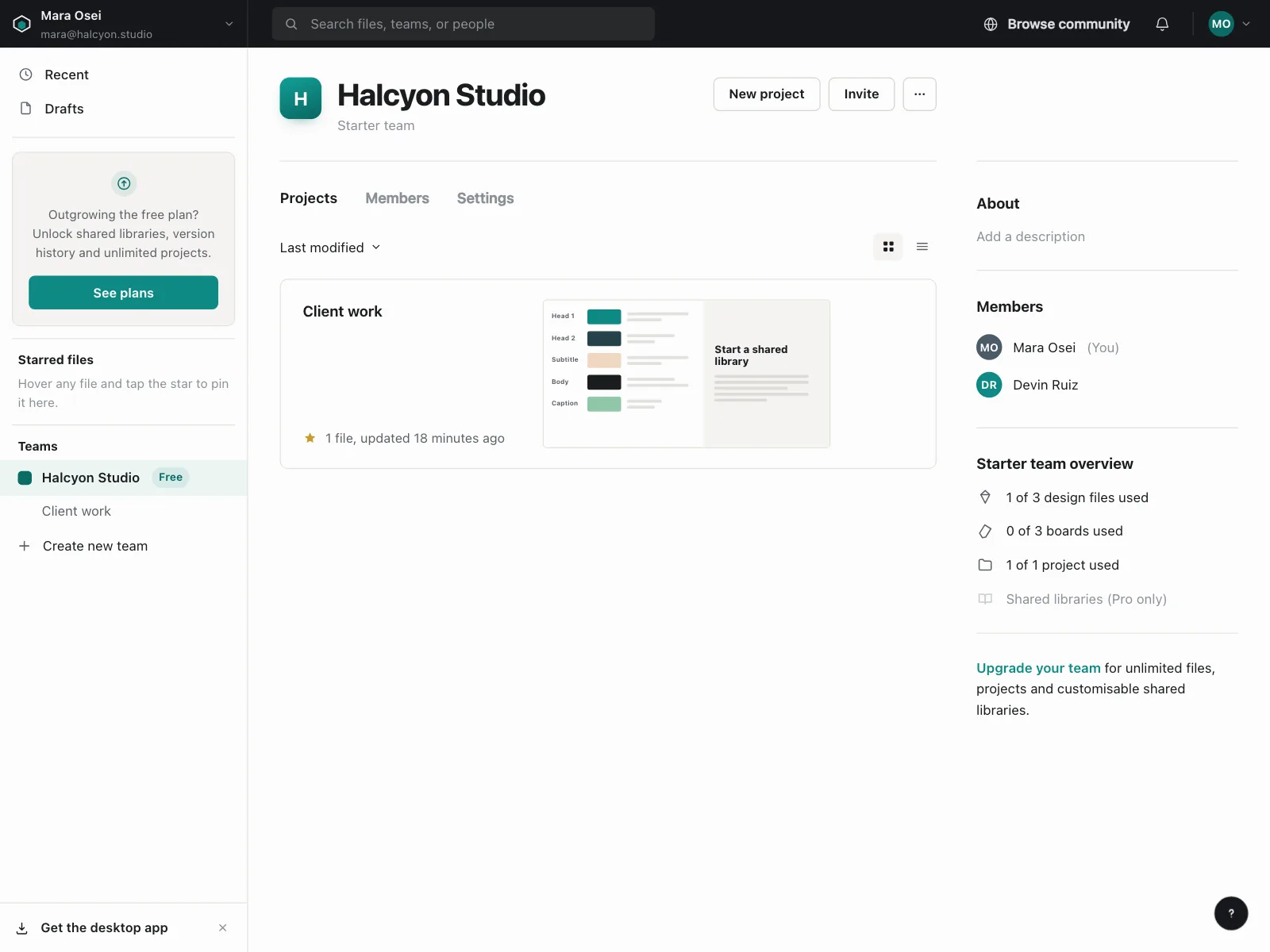
Task: Click "1 of 3 design files used" text
Action: click(1077, 497)
